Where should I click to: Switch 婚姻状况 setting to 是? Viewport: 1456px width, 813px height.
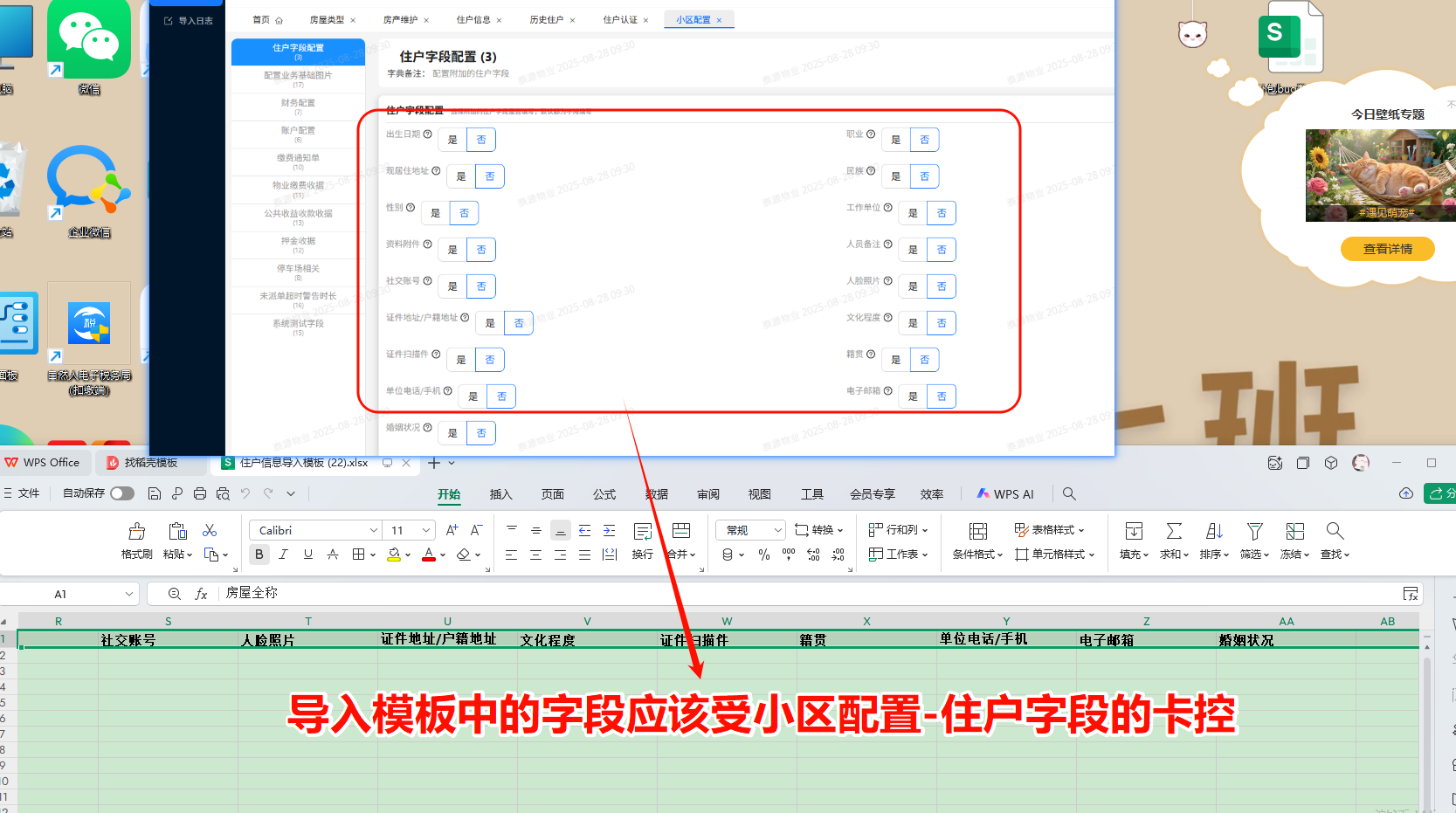(452, 432)
